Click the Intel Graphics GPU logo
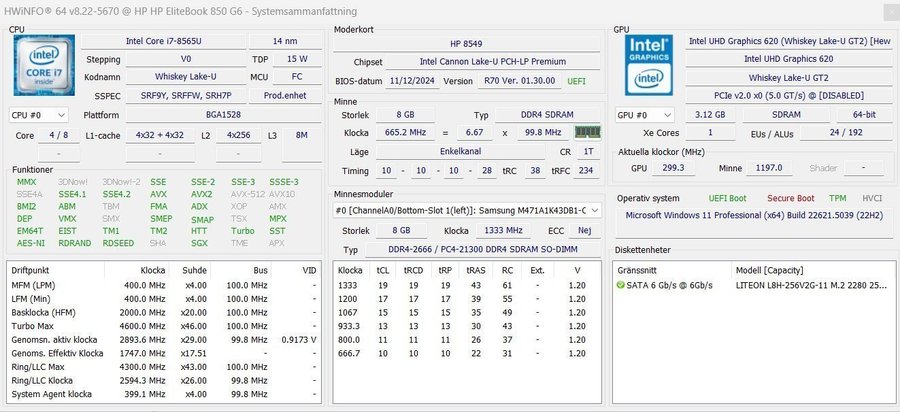Image resolution: width=900 pixels, height=412 pixels. coord(649,65)
